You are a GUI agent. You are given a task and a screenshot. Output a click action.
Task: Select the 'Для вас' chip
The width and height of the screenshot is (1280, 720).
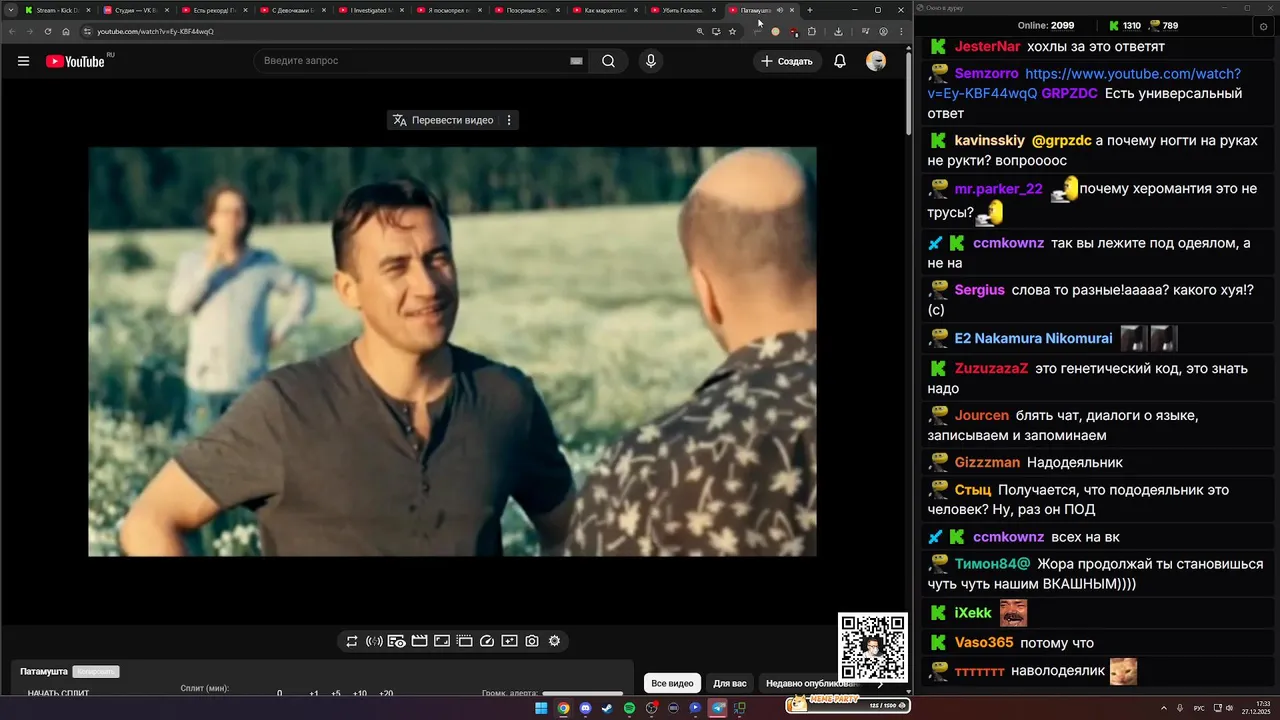click(730, 684)
